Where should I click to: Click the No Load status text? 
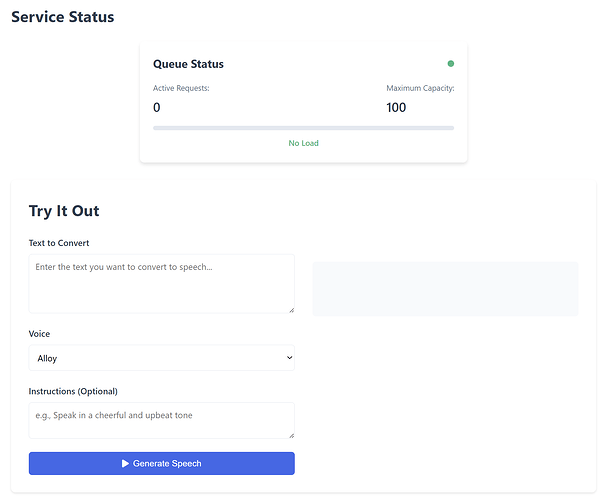(x=303, y=143)
